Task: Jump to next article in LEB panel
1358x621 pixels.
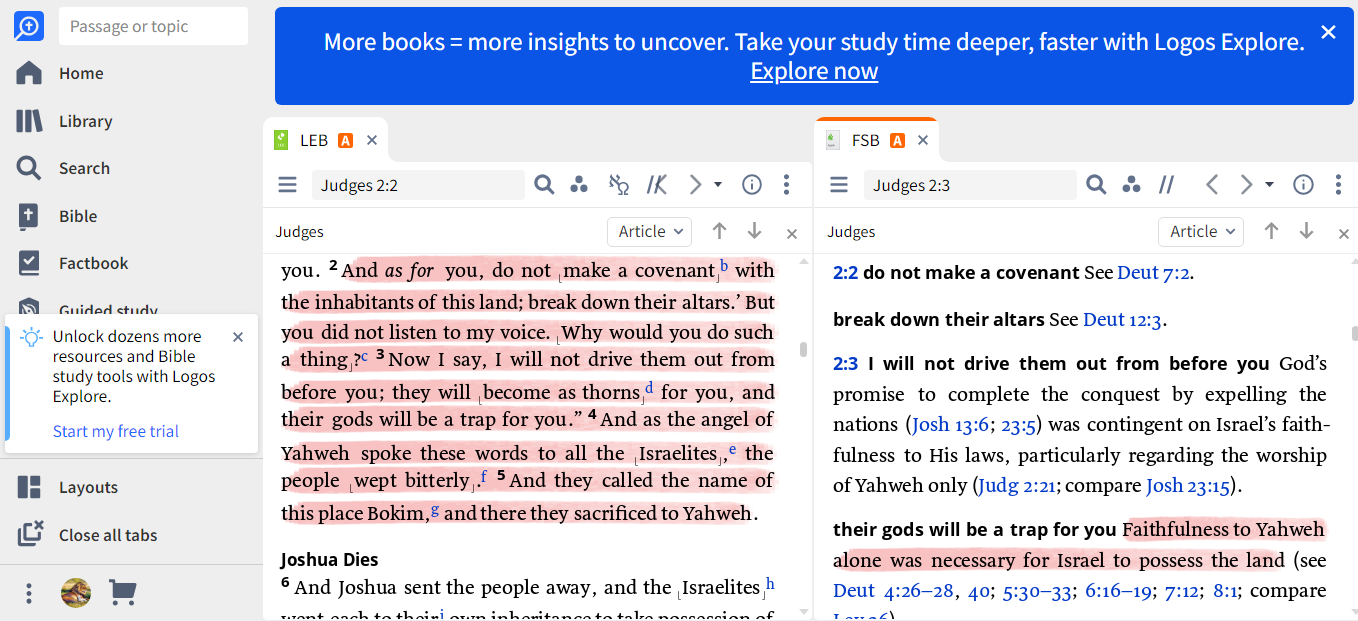Action: (755, 231)
